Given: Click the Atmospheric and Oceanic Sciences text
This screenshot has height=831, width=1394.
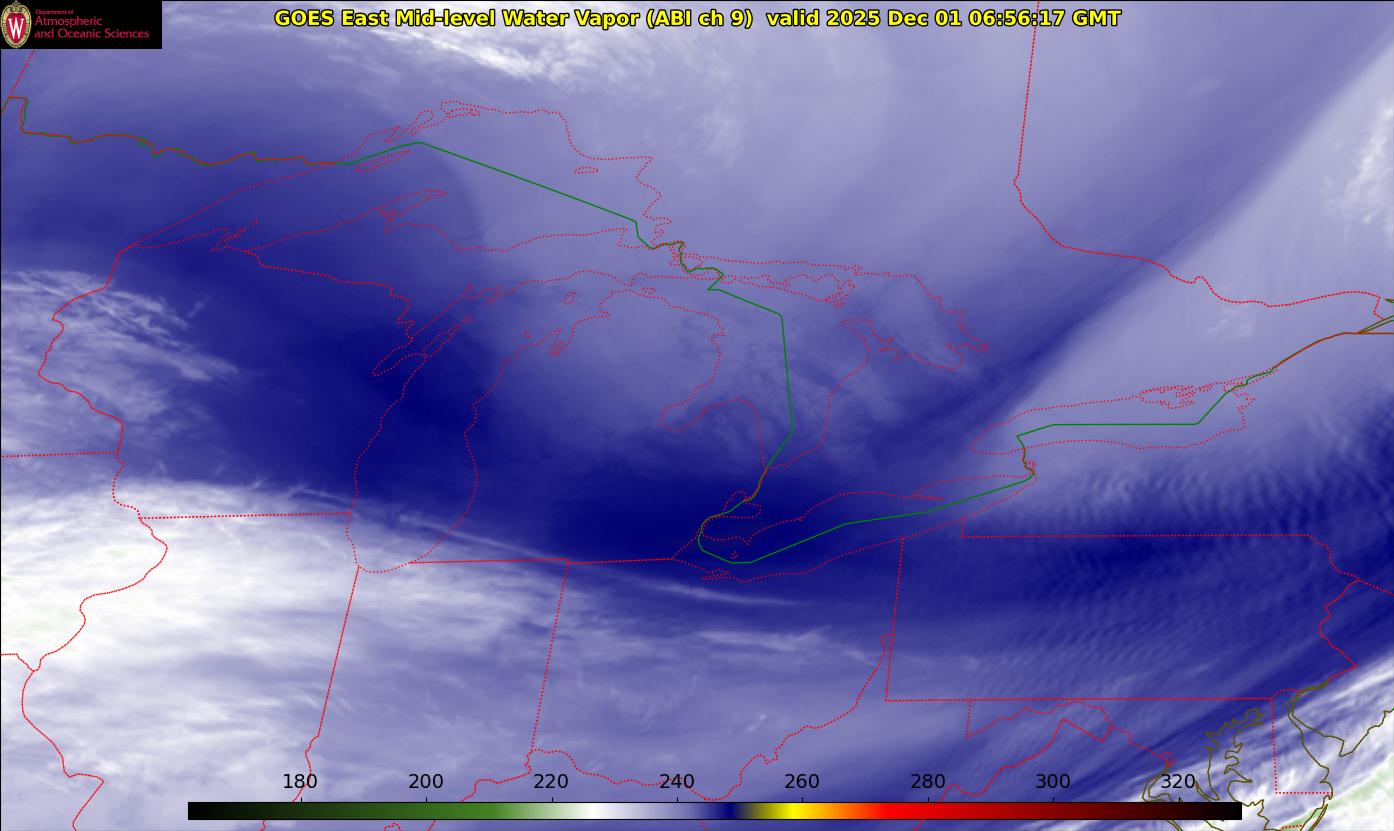Looking at the screenshot, I should [x=91, y=28].
